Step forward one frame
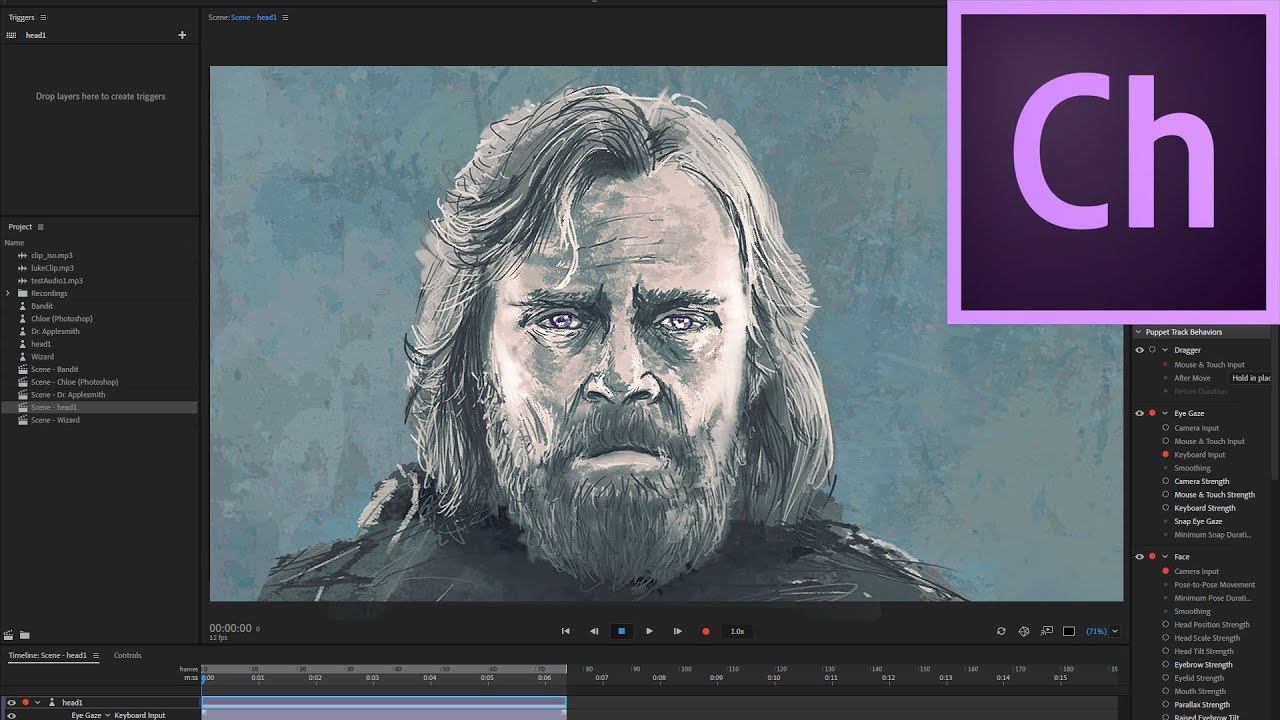 coord(677,631)
